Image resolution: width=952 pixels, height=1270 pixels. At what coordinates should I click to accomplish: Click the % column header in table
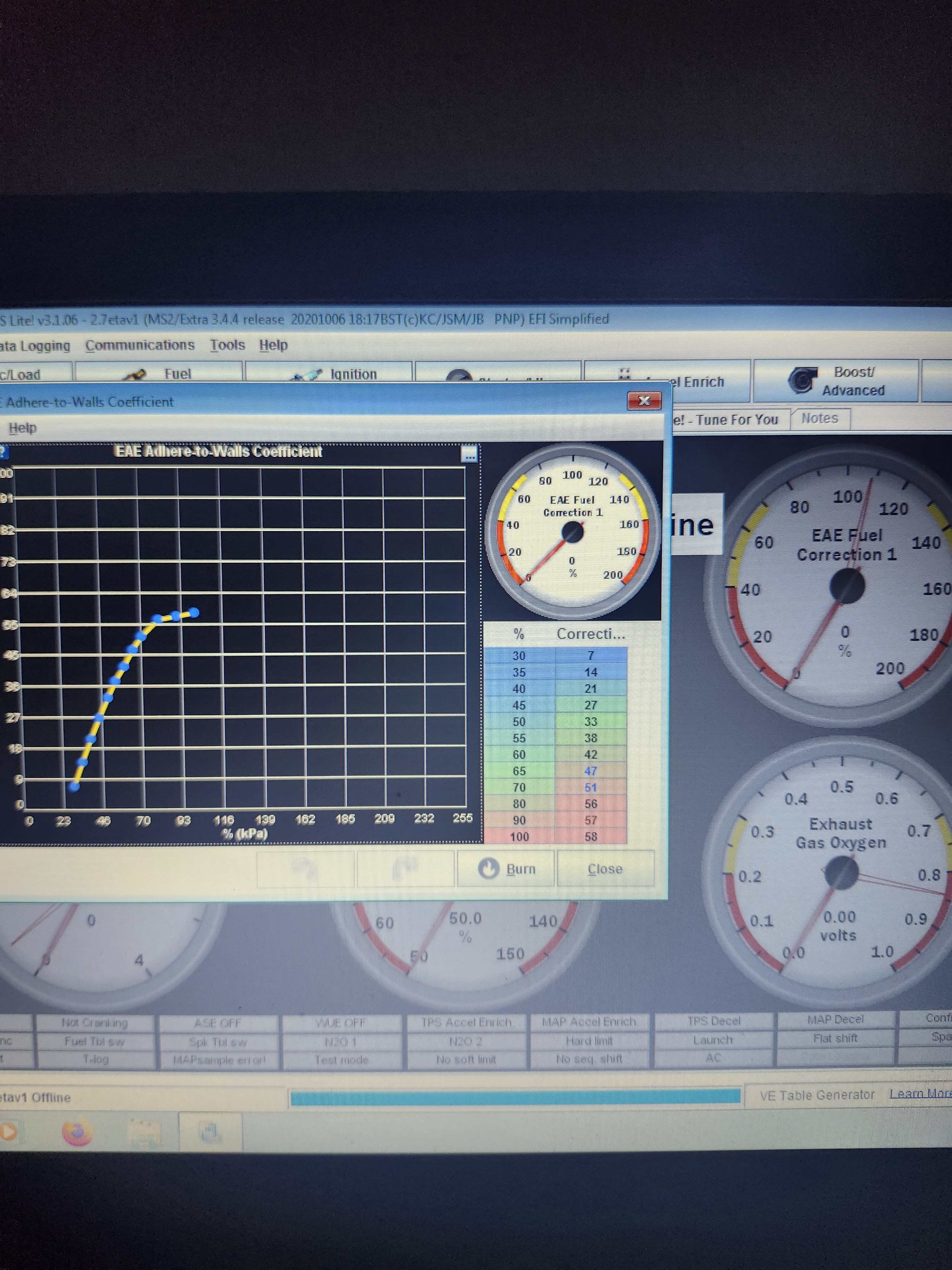(519, 634)
